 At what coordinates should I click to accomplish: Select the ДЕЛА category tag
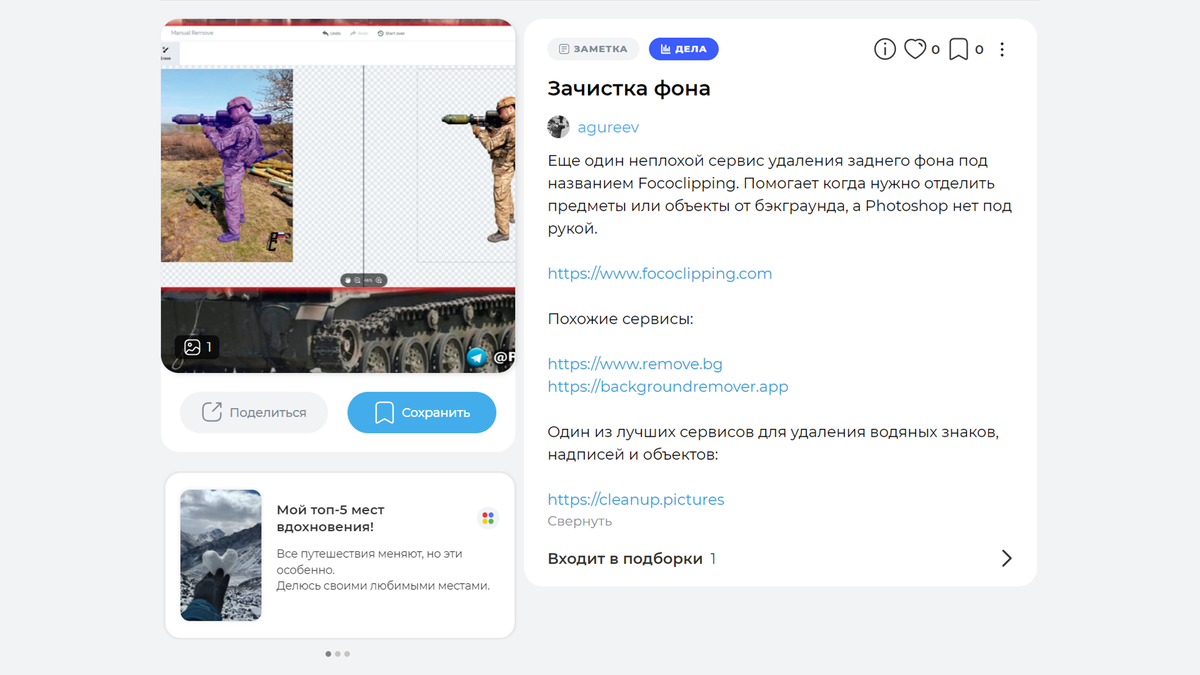(x=684, y=49)
